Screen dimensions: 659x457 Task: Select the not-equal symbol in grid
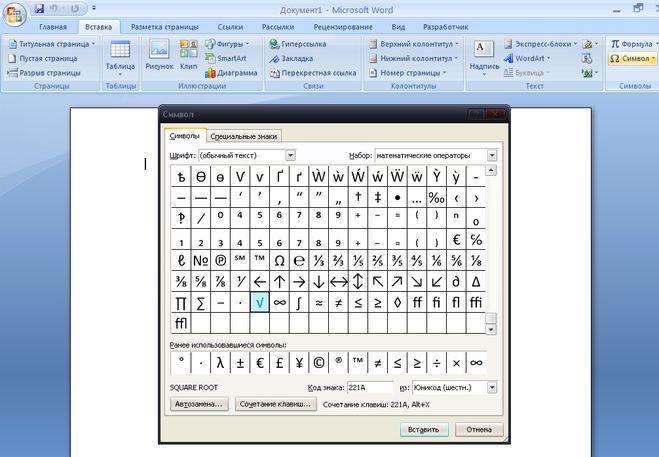click(x=338, y=302)
